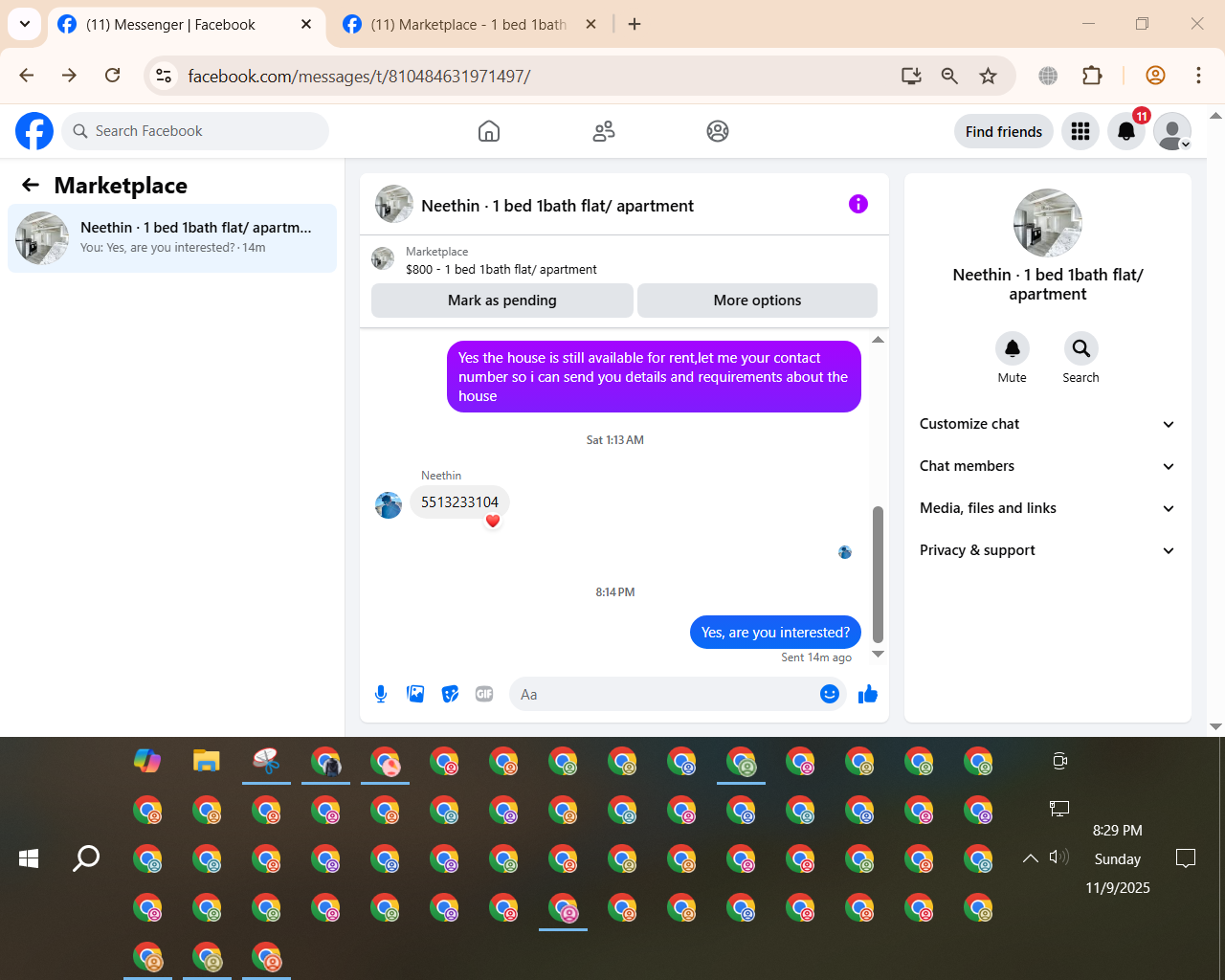Open Chrome's three-dot menu
Viewport: 1225px width, 980px height.
[x=1198, y=76]
